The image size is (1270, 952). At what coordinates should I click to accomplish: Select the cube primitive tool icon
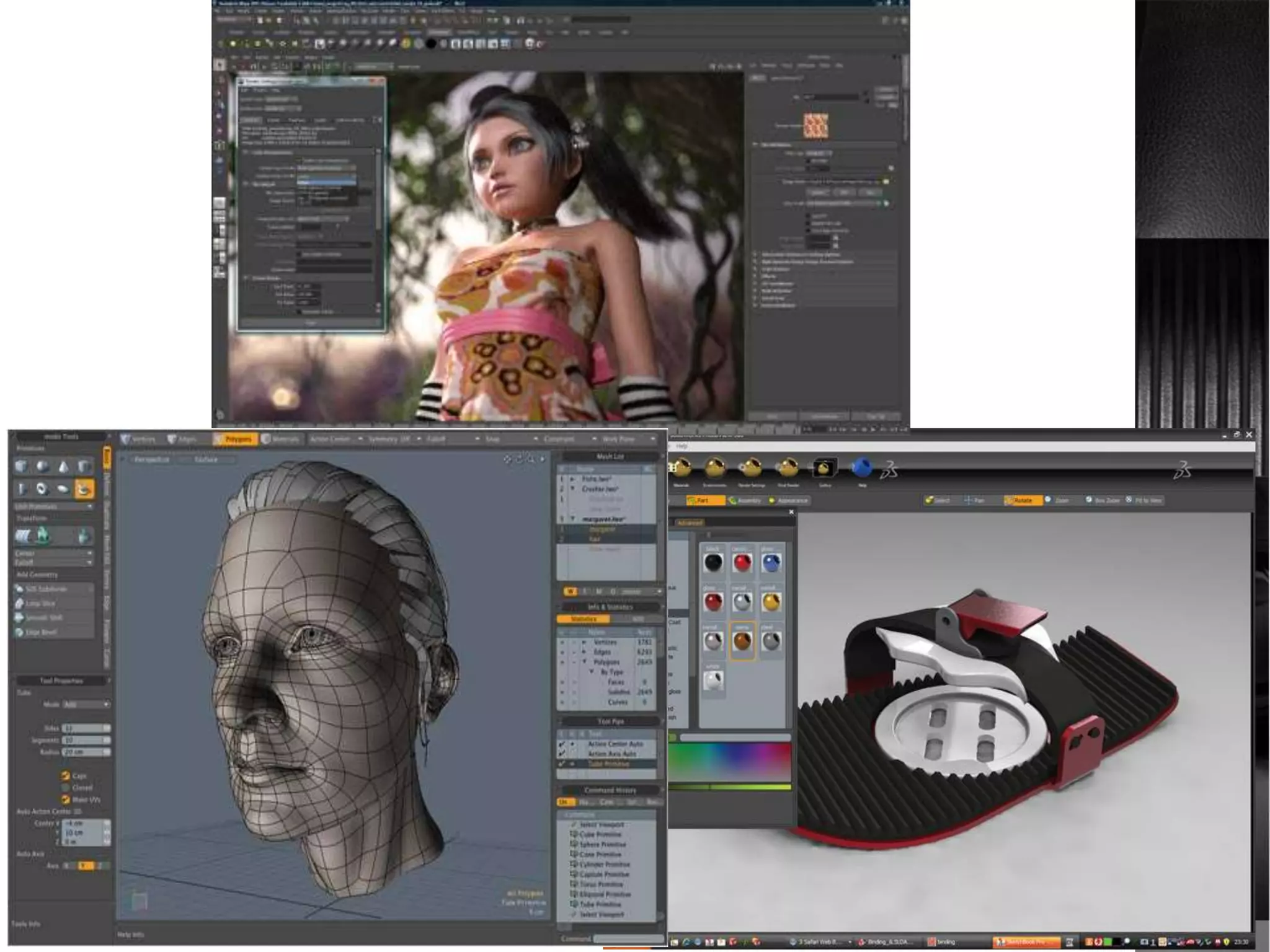[x=22, y=466]
